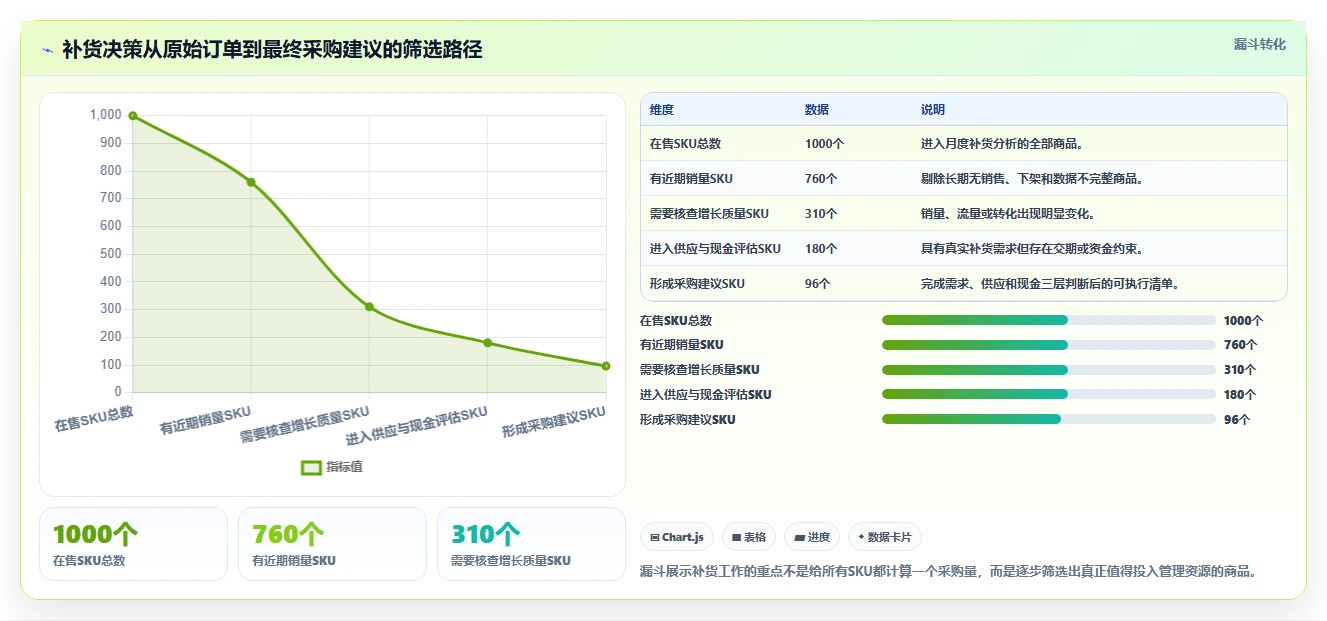
Task: Click the 数据 column header
Action: 817,110
